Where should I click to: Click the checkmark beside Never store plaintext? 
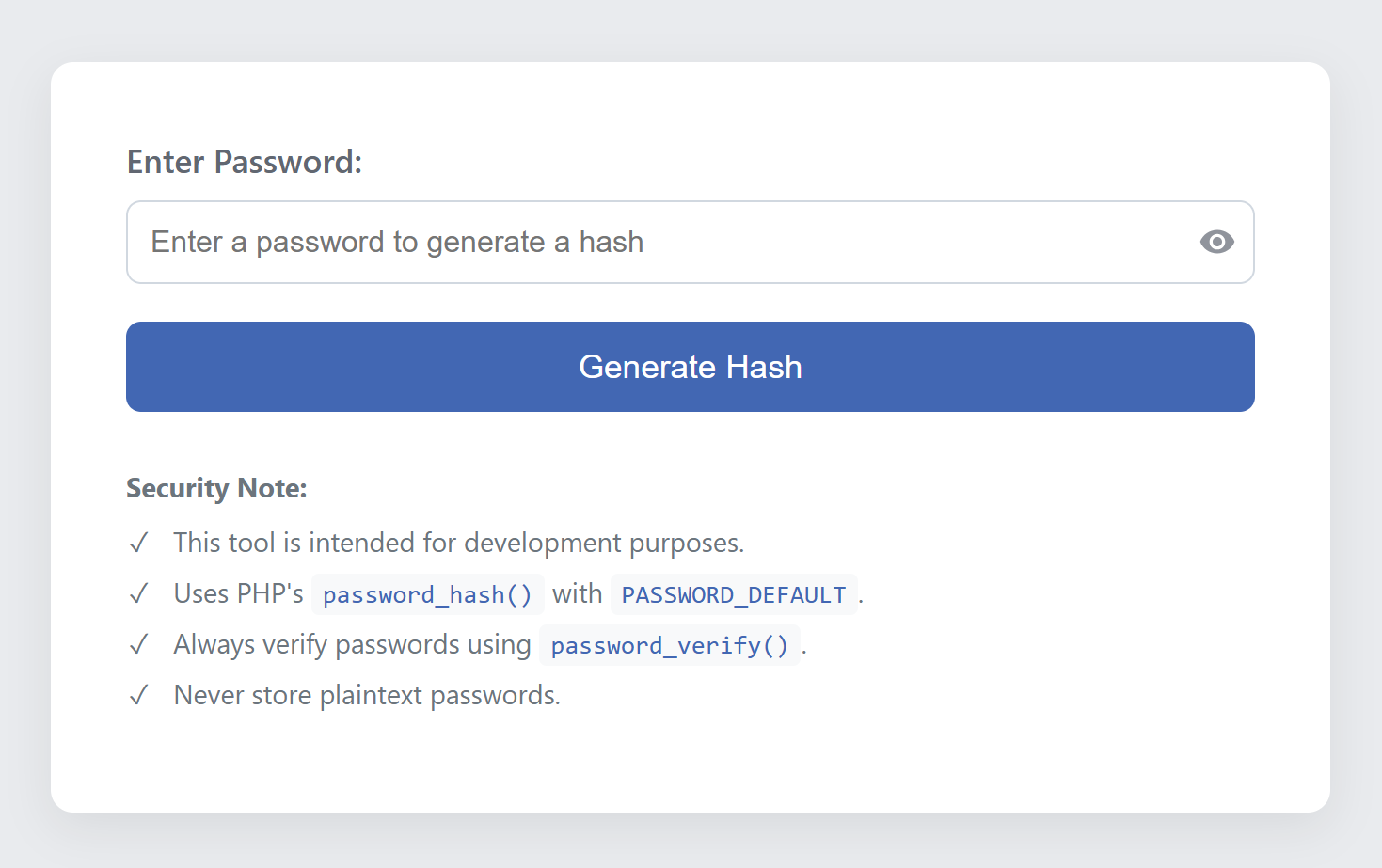139,696
